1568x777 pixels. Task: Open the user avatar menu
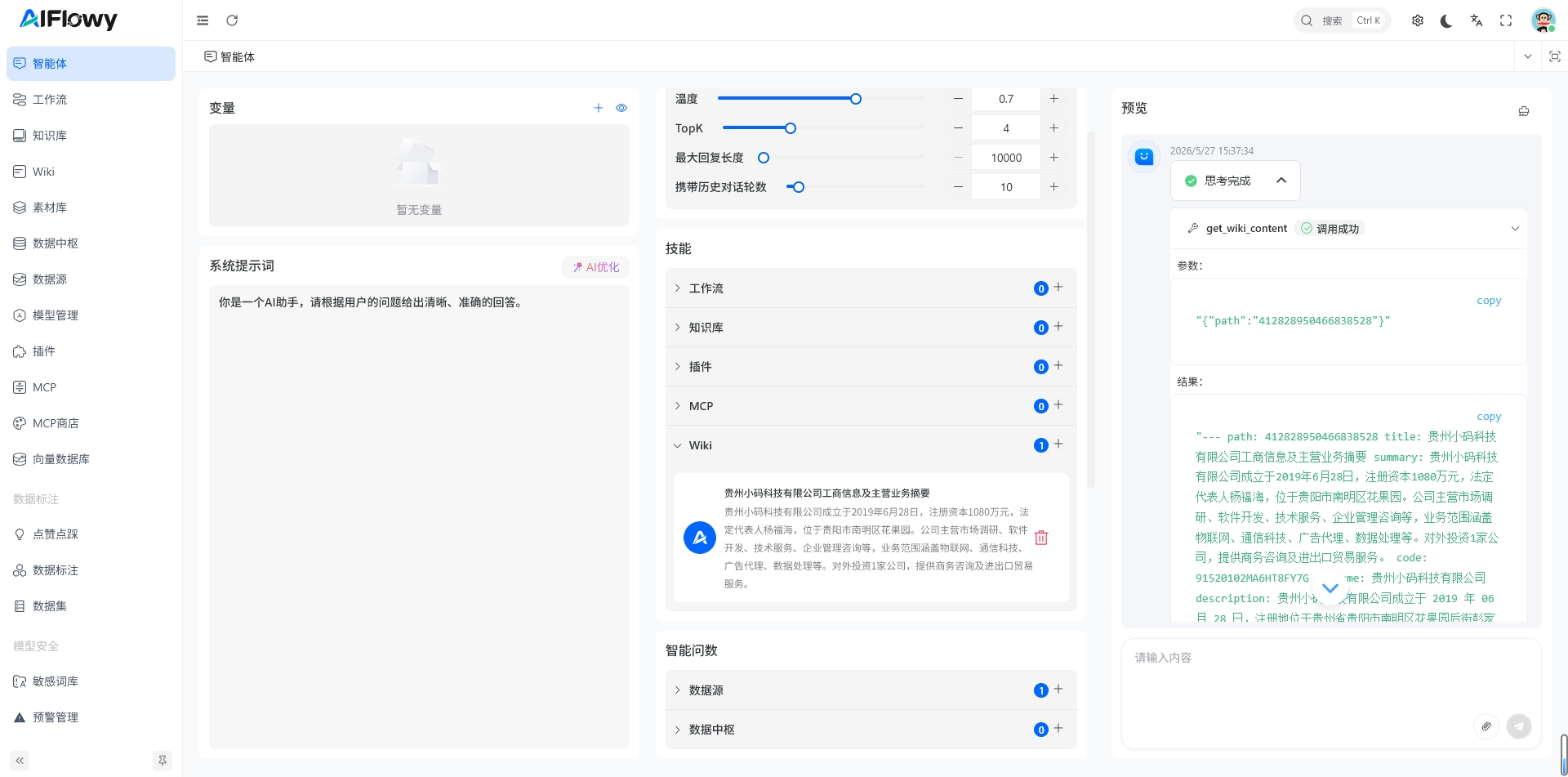[x=1543, y=20]
